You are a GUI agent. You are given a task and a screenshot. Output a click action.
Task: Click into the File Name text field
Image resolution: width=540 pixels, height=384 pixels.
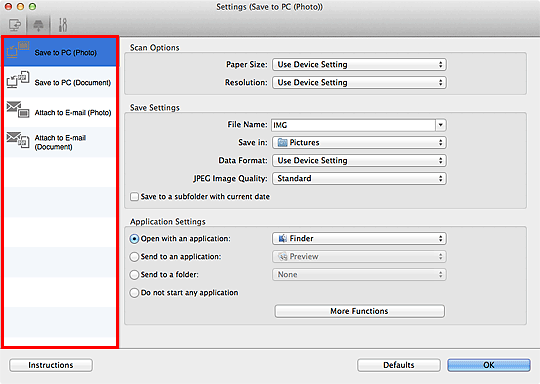point(353,125)
